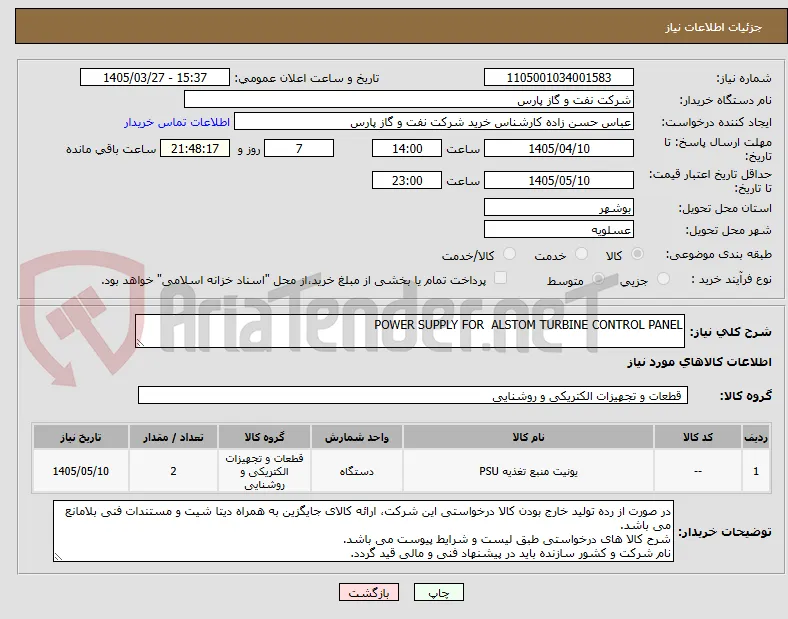This screenshot has width=788, height=619.
Task: Click the جزئیات اطلاعات نیاز page title
Action: [713, 27]
